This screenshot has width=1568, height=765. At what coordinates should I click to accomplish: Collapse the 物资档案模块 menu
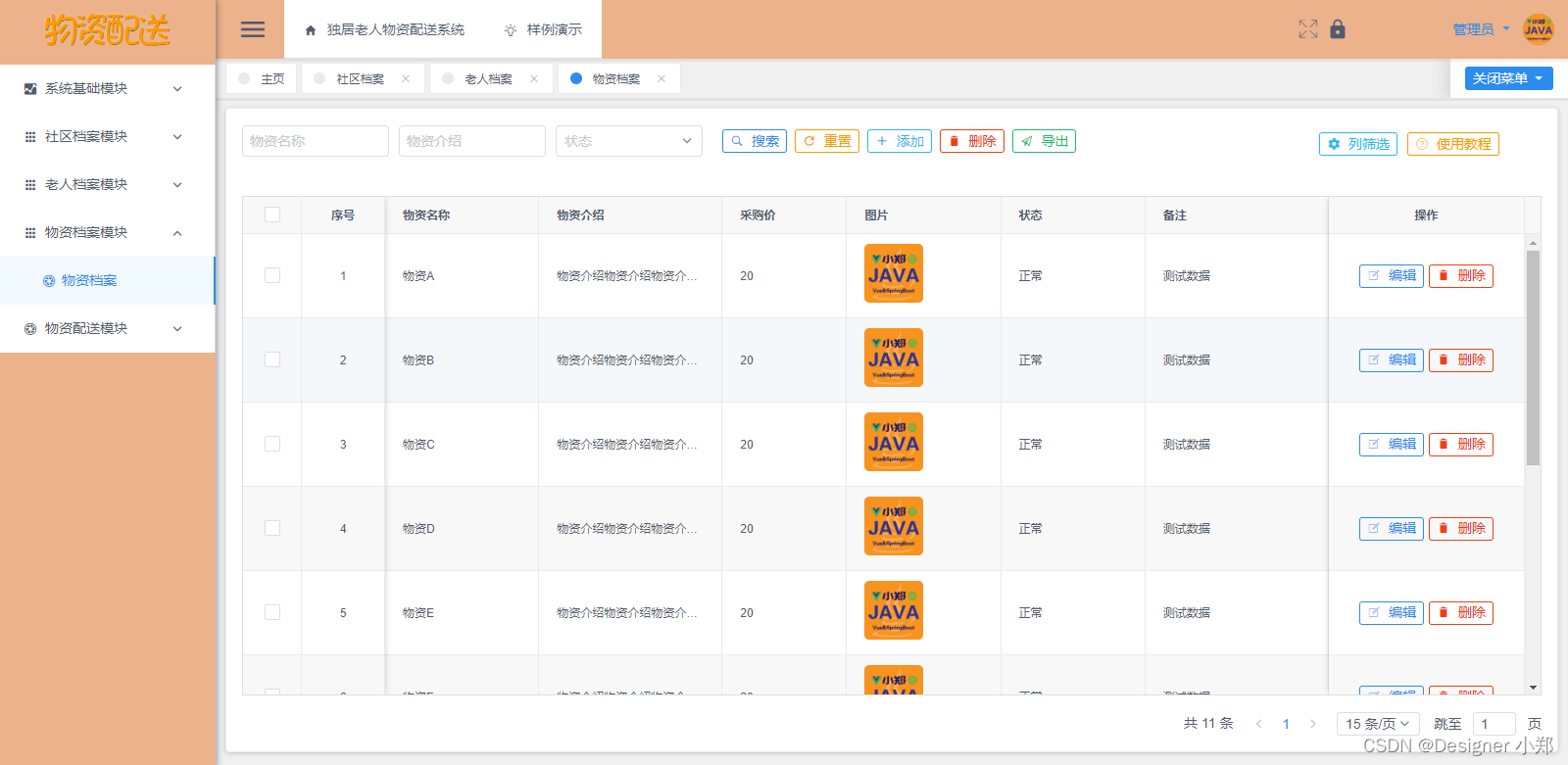pyautogui.click(x=108, y=233)
